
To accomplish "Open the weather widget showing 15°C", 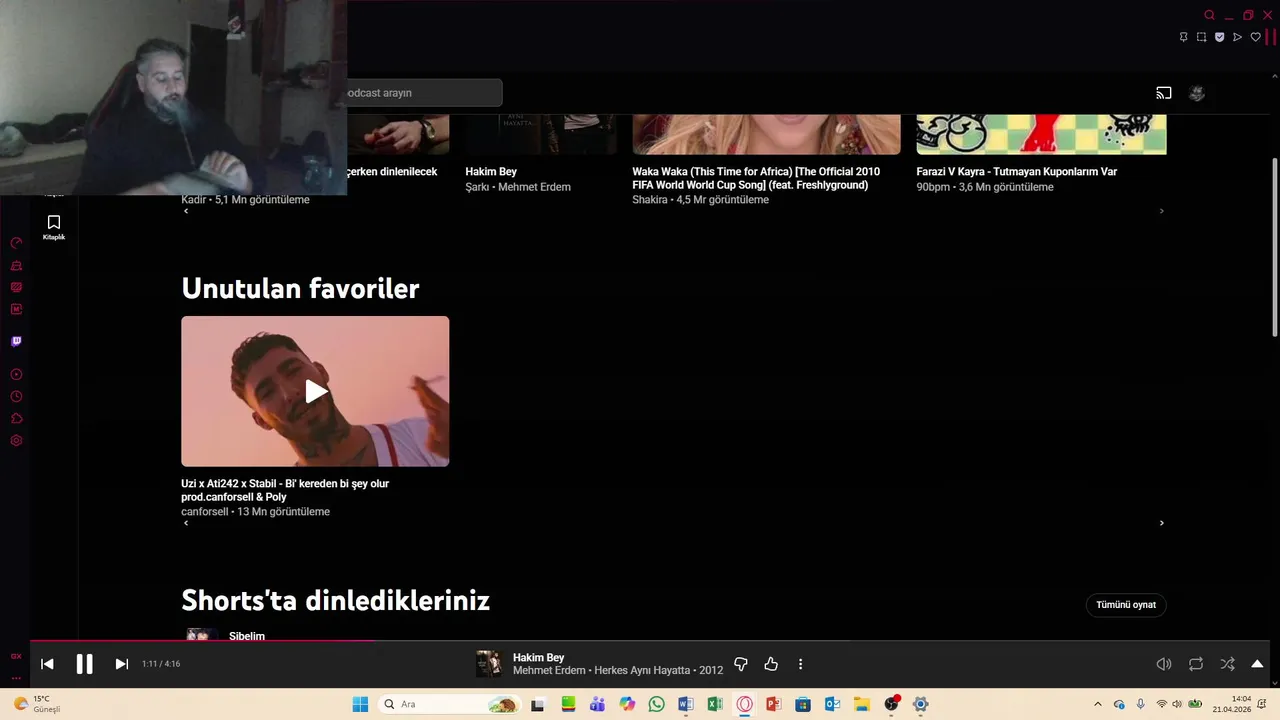I will (38, 704).
